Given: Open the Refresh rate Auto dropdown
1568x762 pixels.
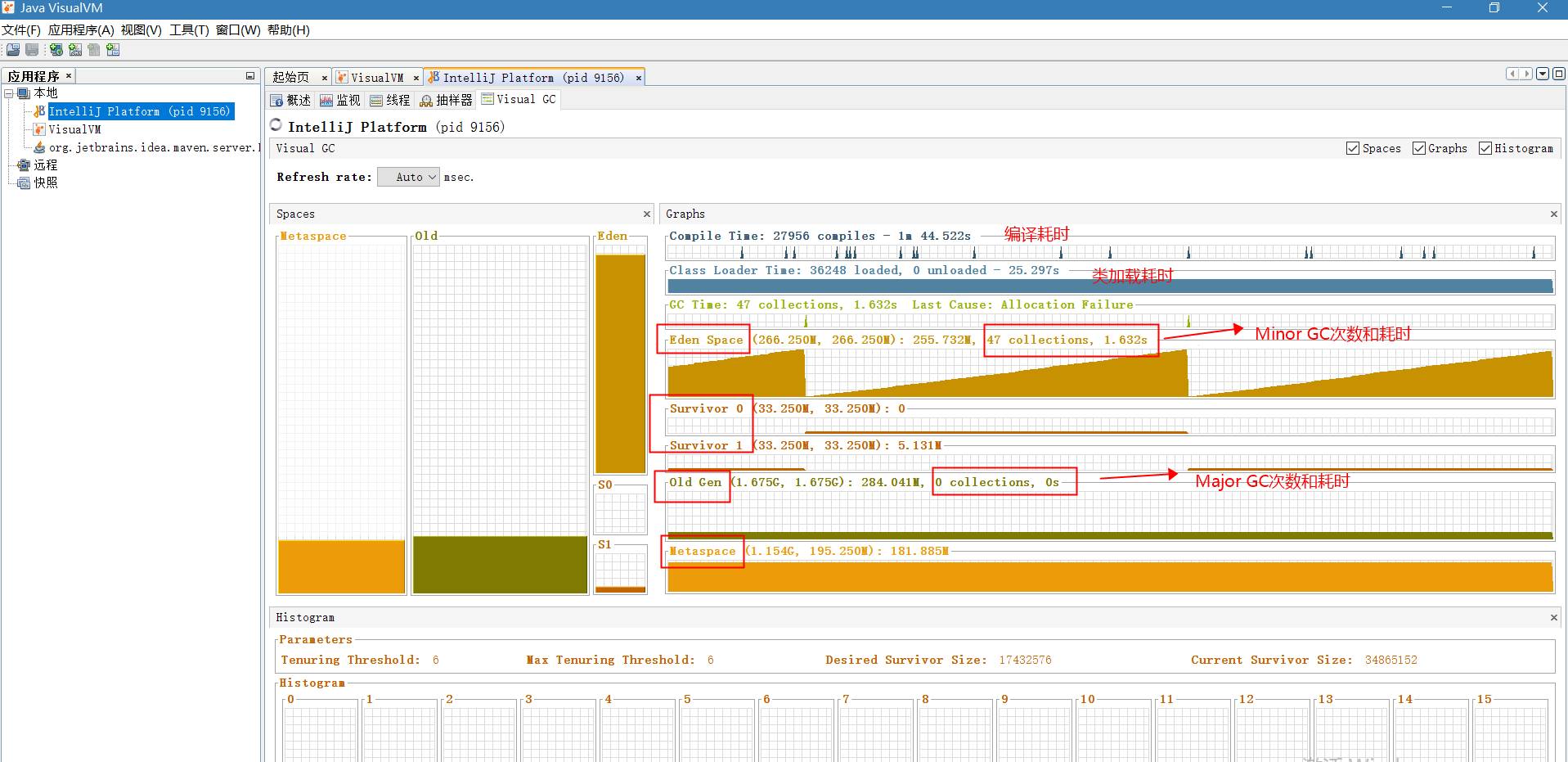Looking at the screenshot, I should pyautogui.click(x=409, y=177).
